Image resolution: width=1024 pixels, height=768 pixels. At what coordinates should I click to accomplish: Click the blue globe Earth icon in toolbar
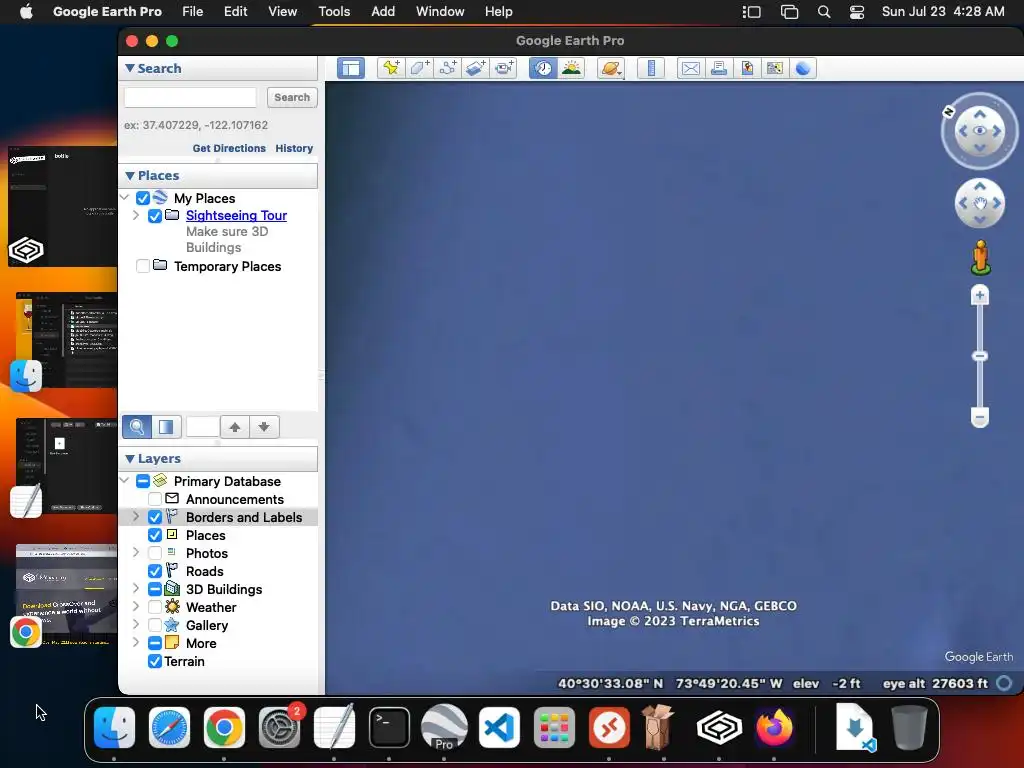(803, 68)
